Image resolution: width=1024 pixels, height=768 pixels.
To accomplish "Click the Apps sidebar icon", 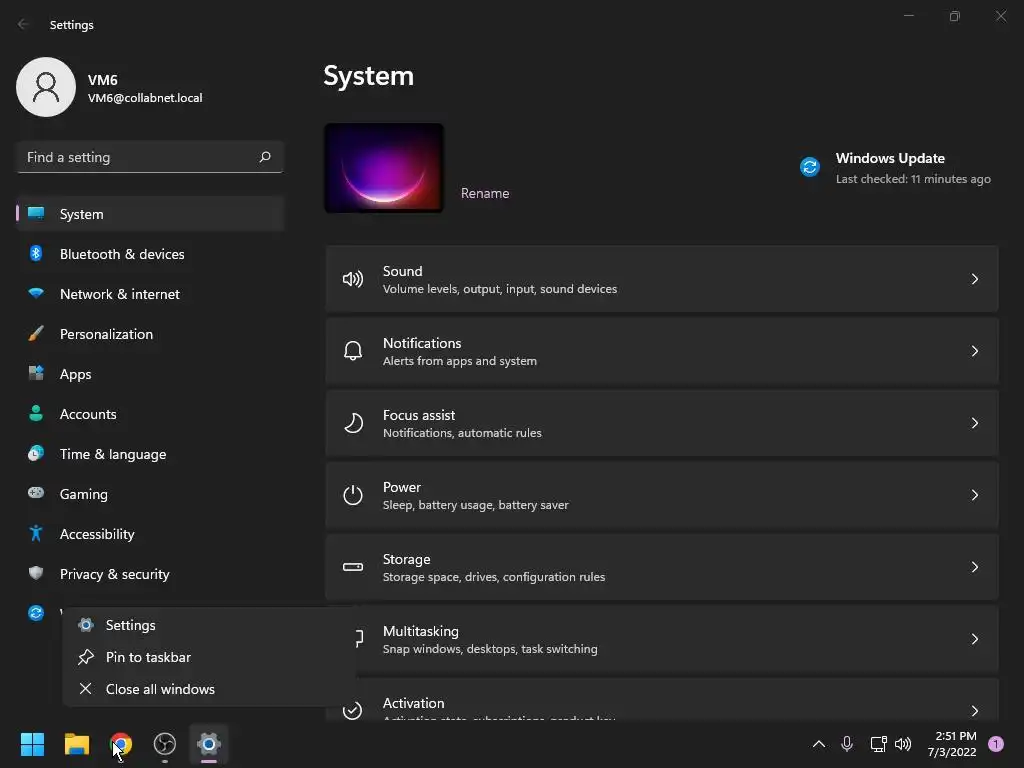I will pos(36,374).
